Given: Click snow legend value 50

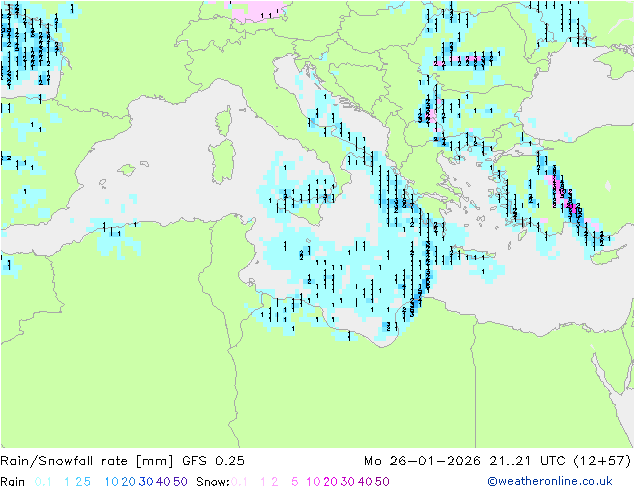Looking at the screenshot, I should tap(382, 482).
